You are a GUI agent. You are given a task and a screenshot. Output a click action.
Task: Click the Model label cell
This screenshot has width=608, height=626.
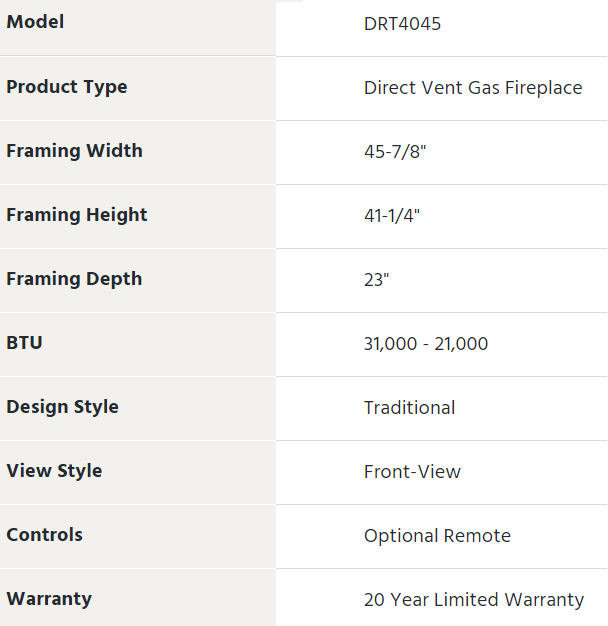(x=35, y=22)
